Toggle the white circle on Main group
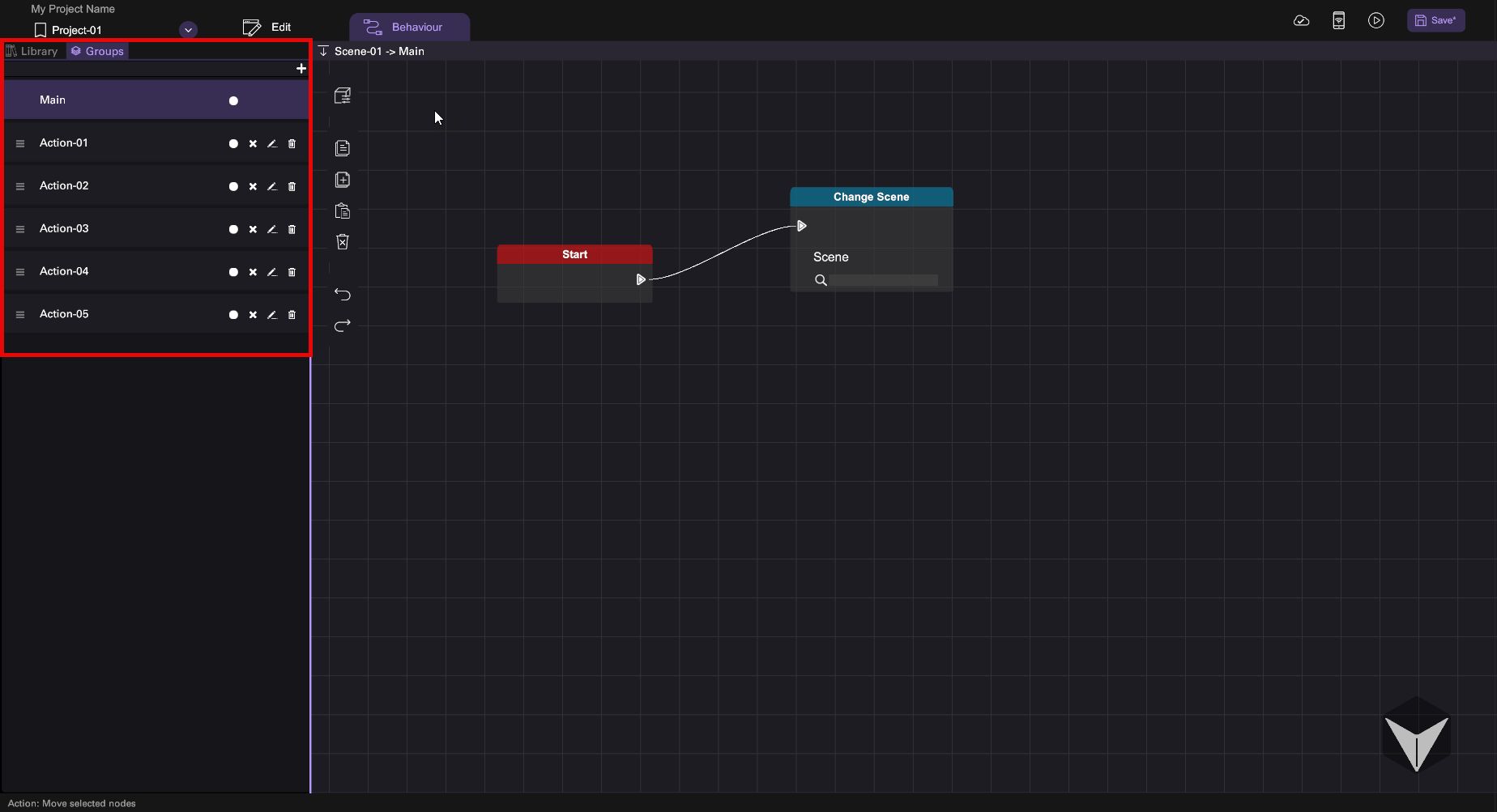This screenshot has width=1497, height=812. pyautogui.click(x=233, y=101)
